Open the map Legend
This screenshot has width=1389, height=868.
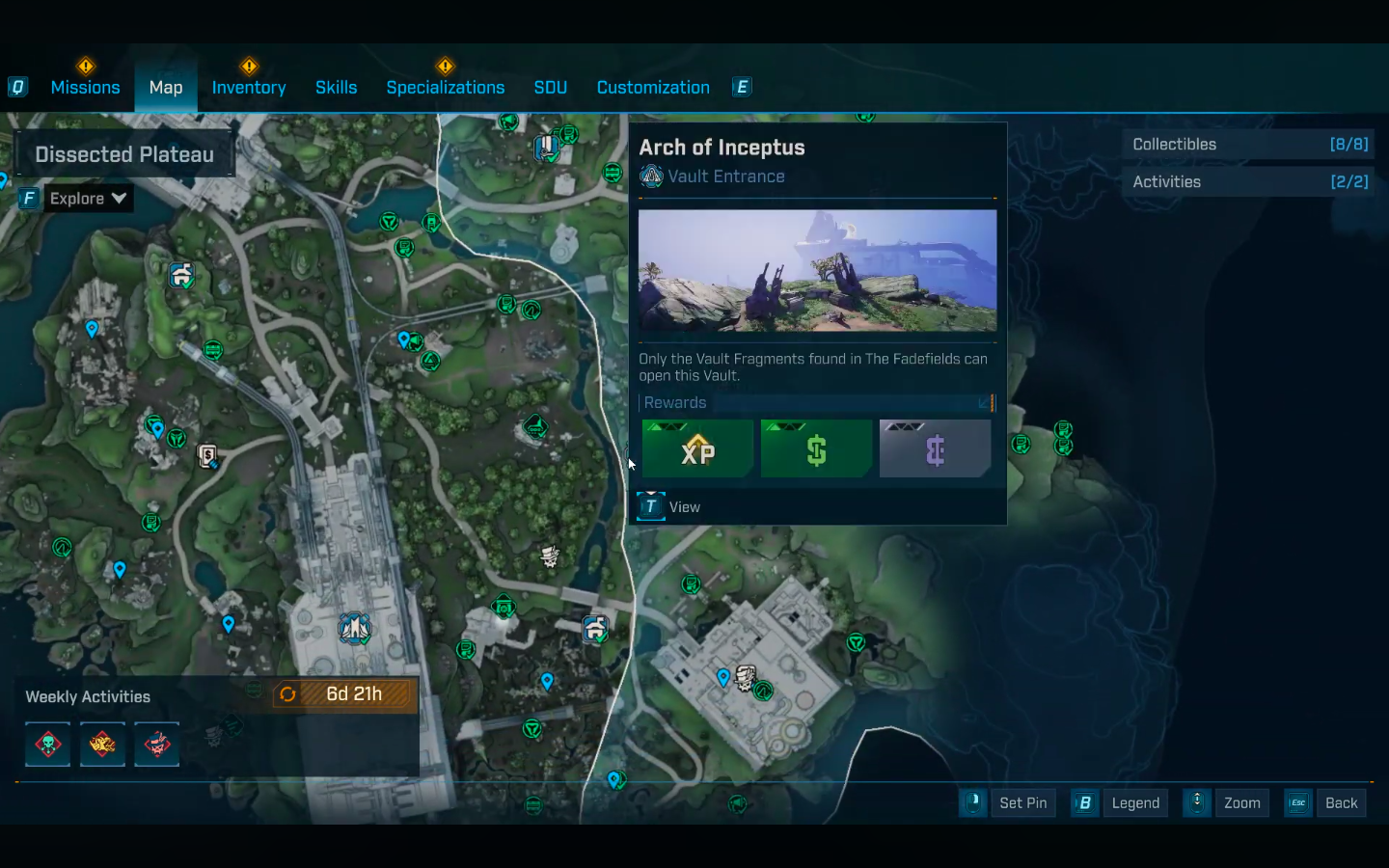pos(1135,803)
